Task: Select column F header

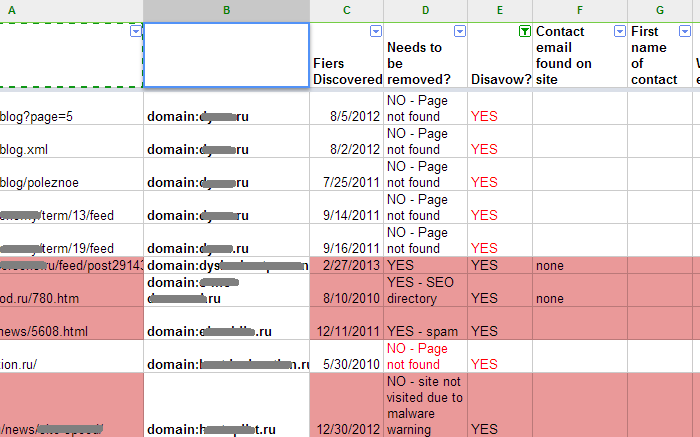Action: click(x=579, y=10)
